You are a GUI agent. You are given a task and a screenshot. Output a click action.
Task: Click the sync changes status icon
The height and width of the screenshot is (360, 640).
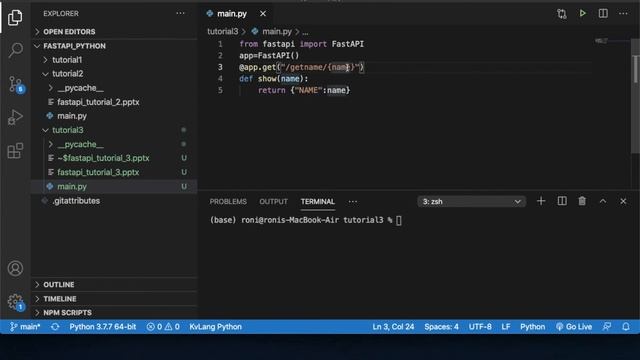[55, 327]
